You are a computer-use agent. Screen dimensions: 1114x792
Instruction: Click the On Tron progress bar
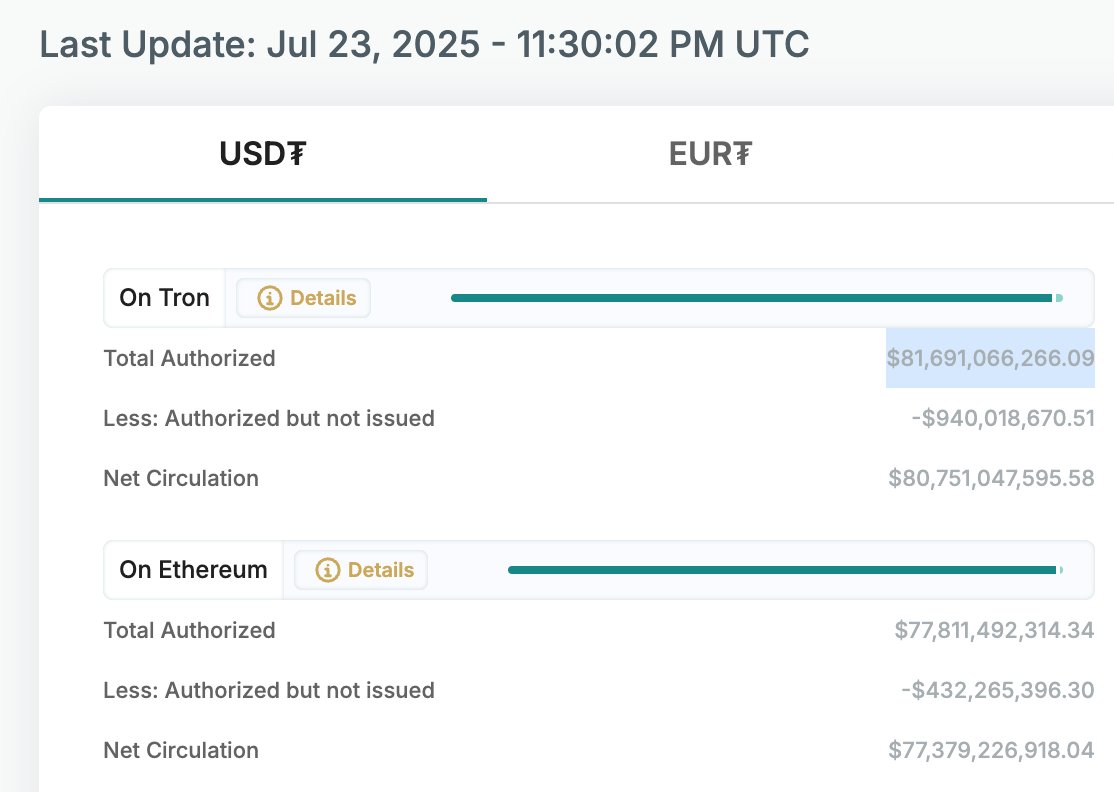[757, 298]
